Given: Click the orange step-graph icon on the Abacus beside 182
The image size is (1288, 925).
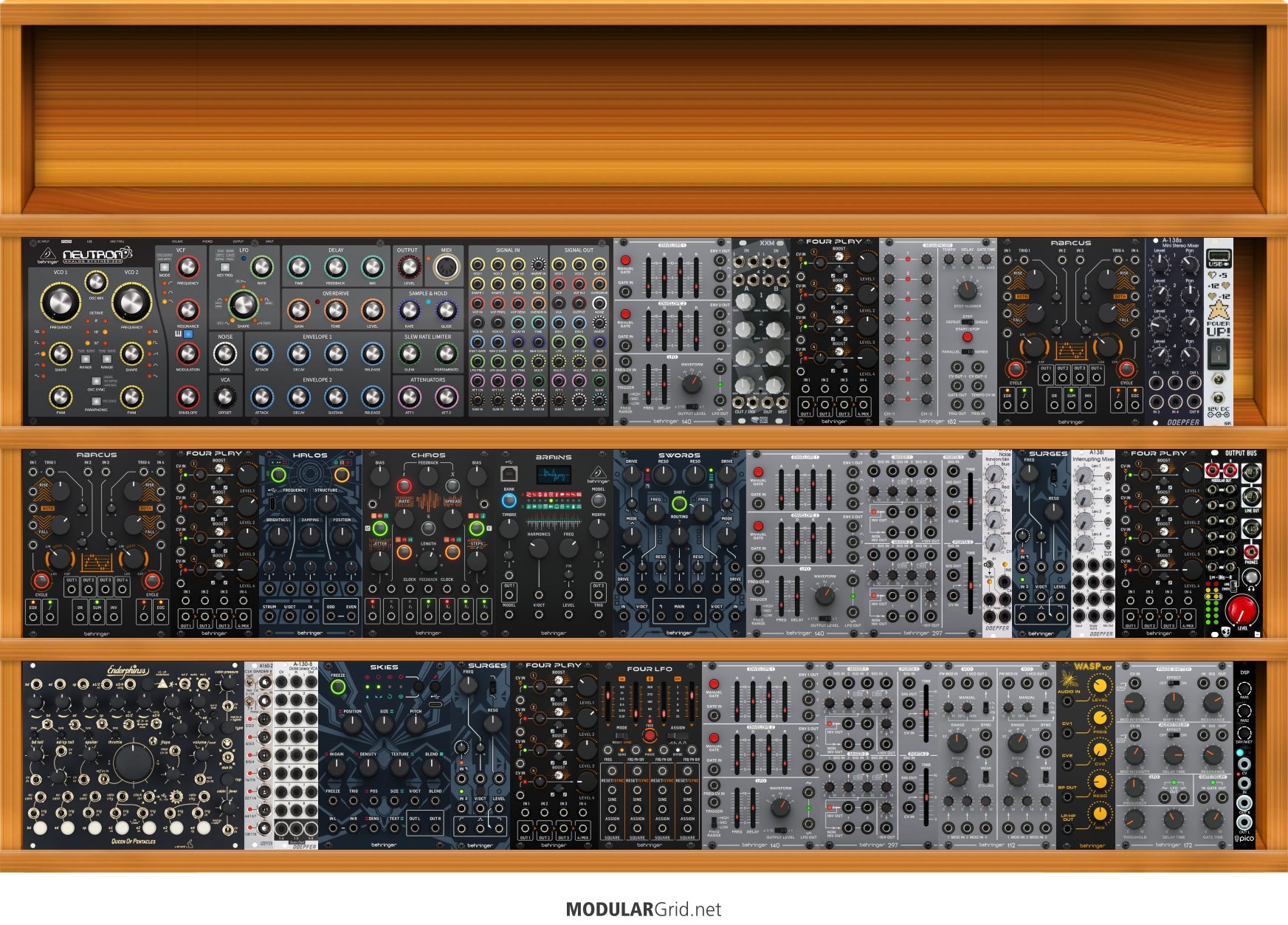Looking at the screenshot, I should 1070,350.
